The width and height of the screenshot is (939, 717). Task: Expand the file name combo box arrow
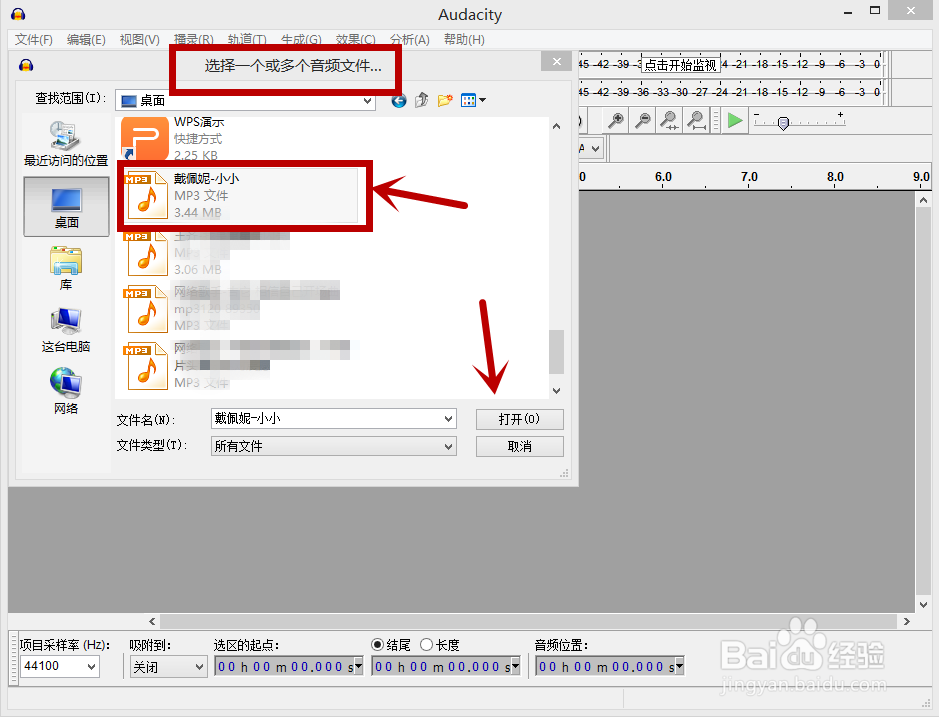pos(449,419)
